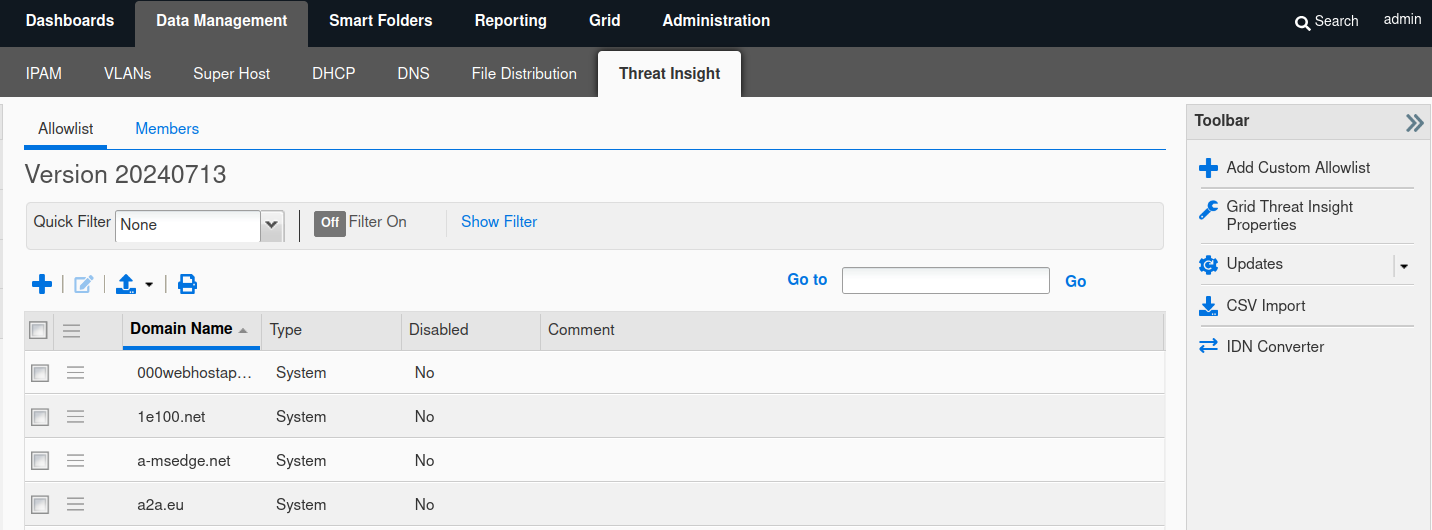Click the Show Filter link
1432x530 pixels.
tap(499, 222)
